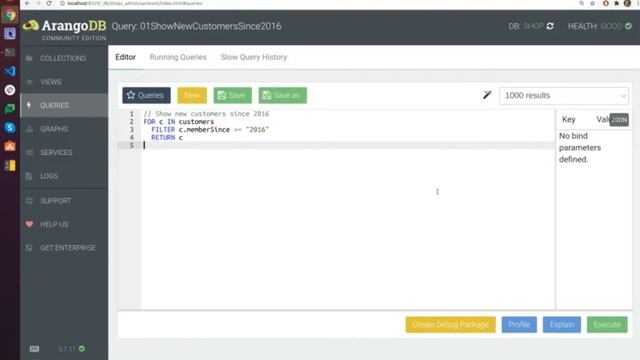Click the browser bookmark star icon
This screenshot has width=640, height=360.
(x=592, y=3)
